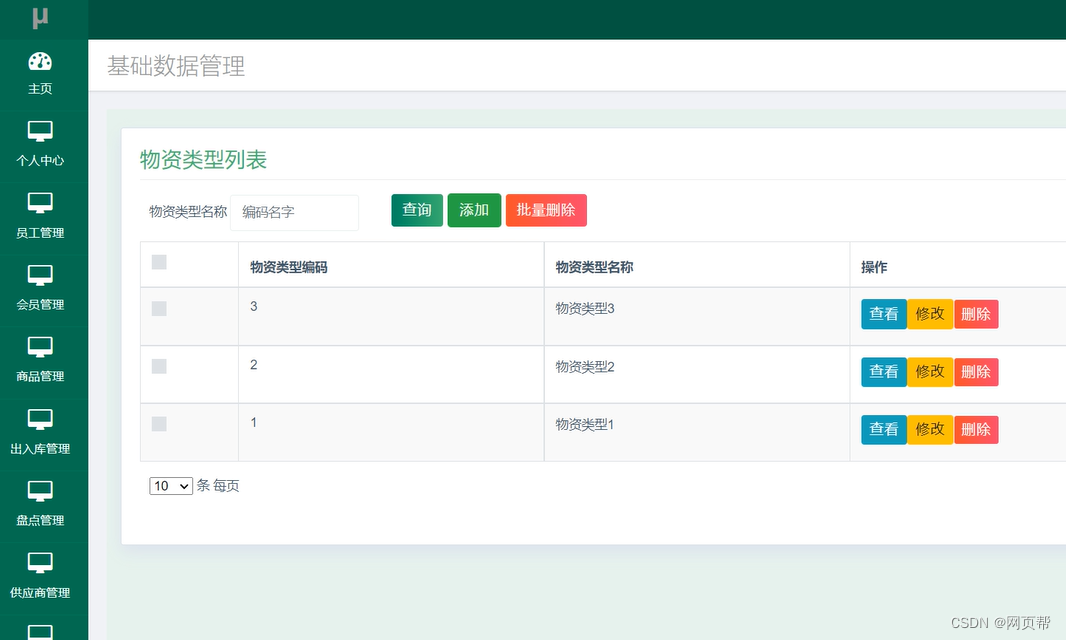The height and width of the screenshot is (640, 1066).
Task: Open 商品管理 monitor icon
Action: [40, 348]
